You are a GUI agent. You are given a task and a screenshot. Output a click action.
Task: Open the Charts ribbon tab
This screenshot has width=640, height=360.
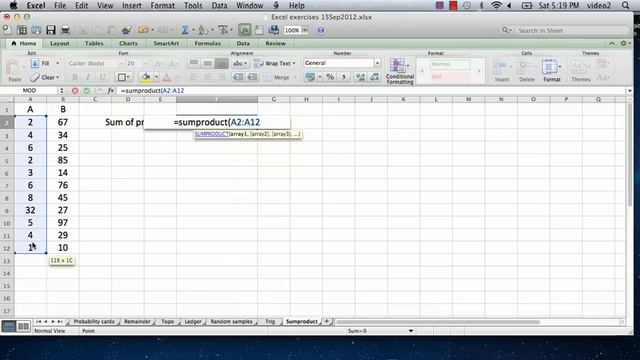[128, 43]
